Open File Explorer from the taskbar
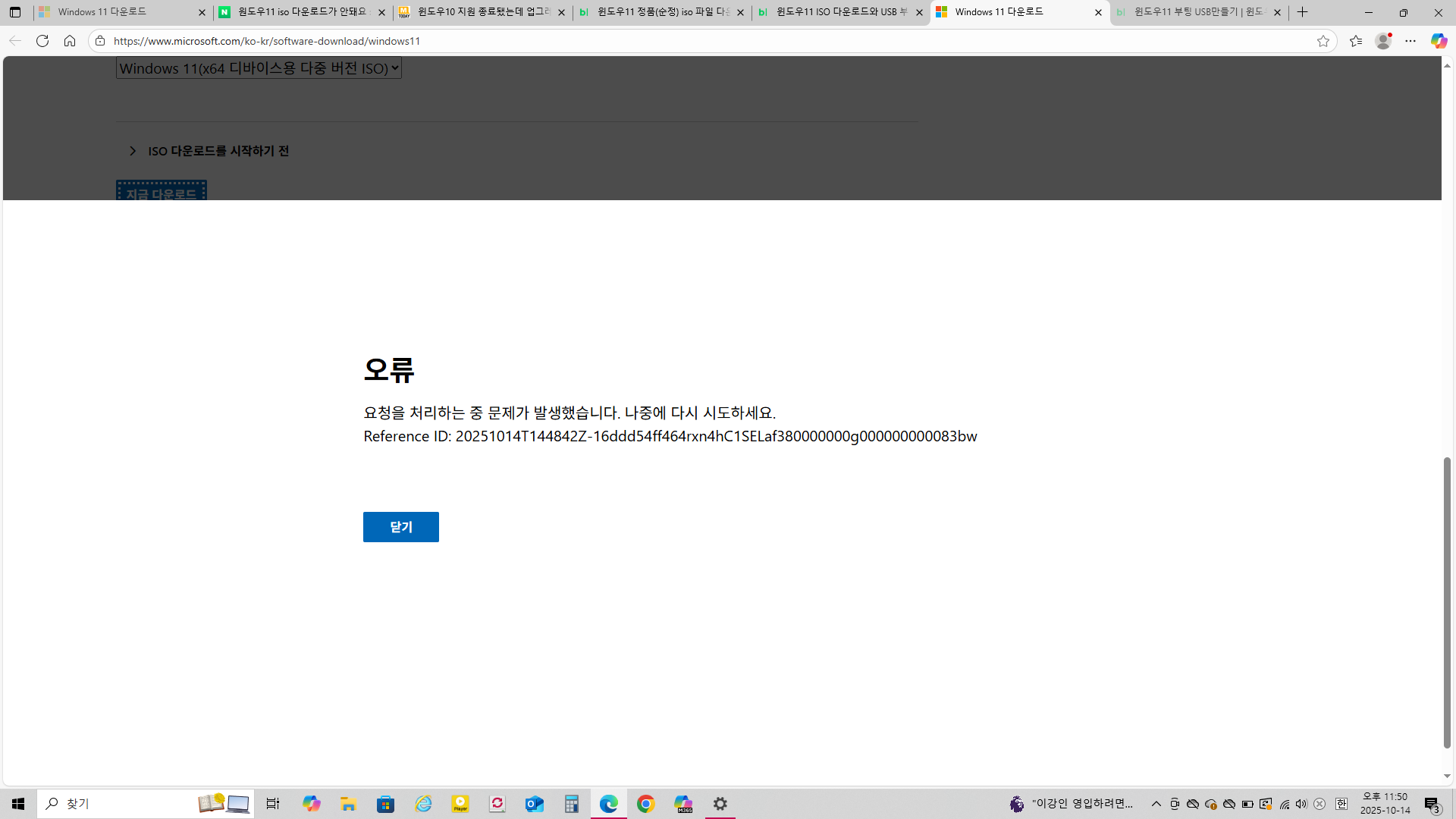The width and height of the screenshot is (1456, 819). (x=348, y=804)
